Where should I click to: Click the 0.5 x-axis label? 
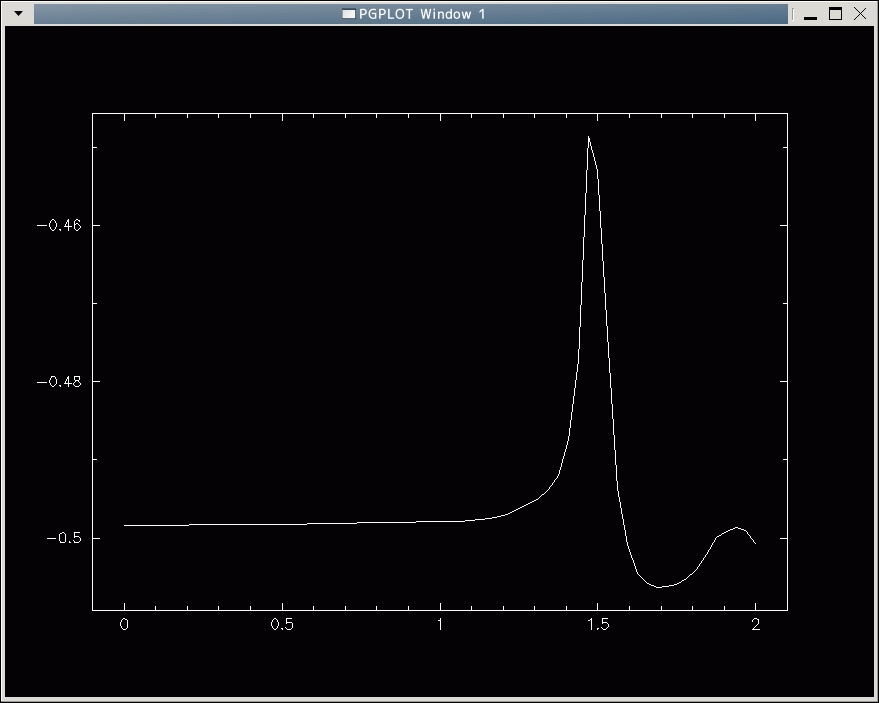pos(282,625)
